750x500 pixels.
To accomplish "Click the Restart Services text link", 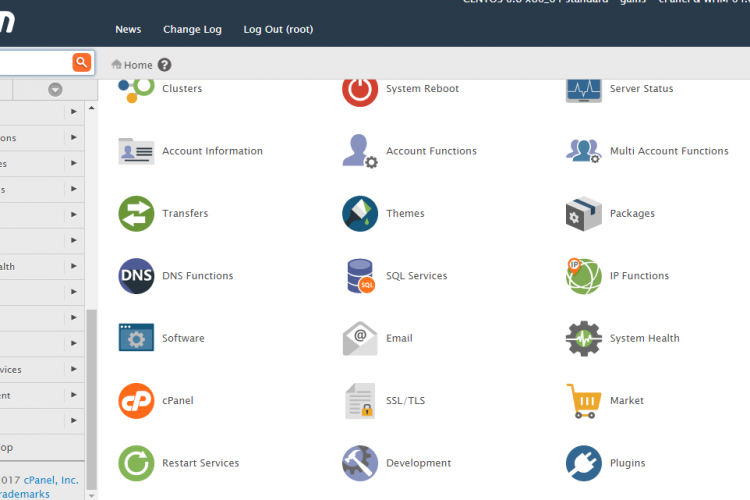I will click(200, 463).
